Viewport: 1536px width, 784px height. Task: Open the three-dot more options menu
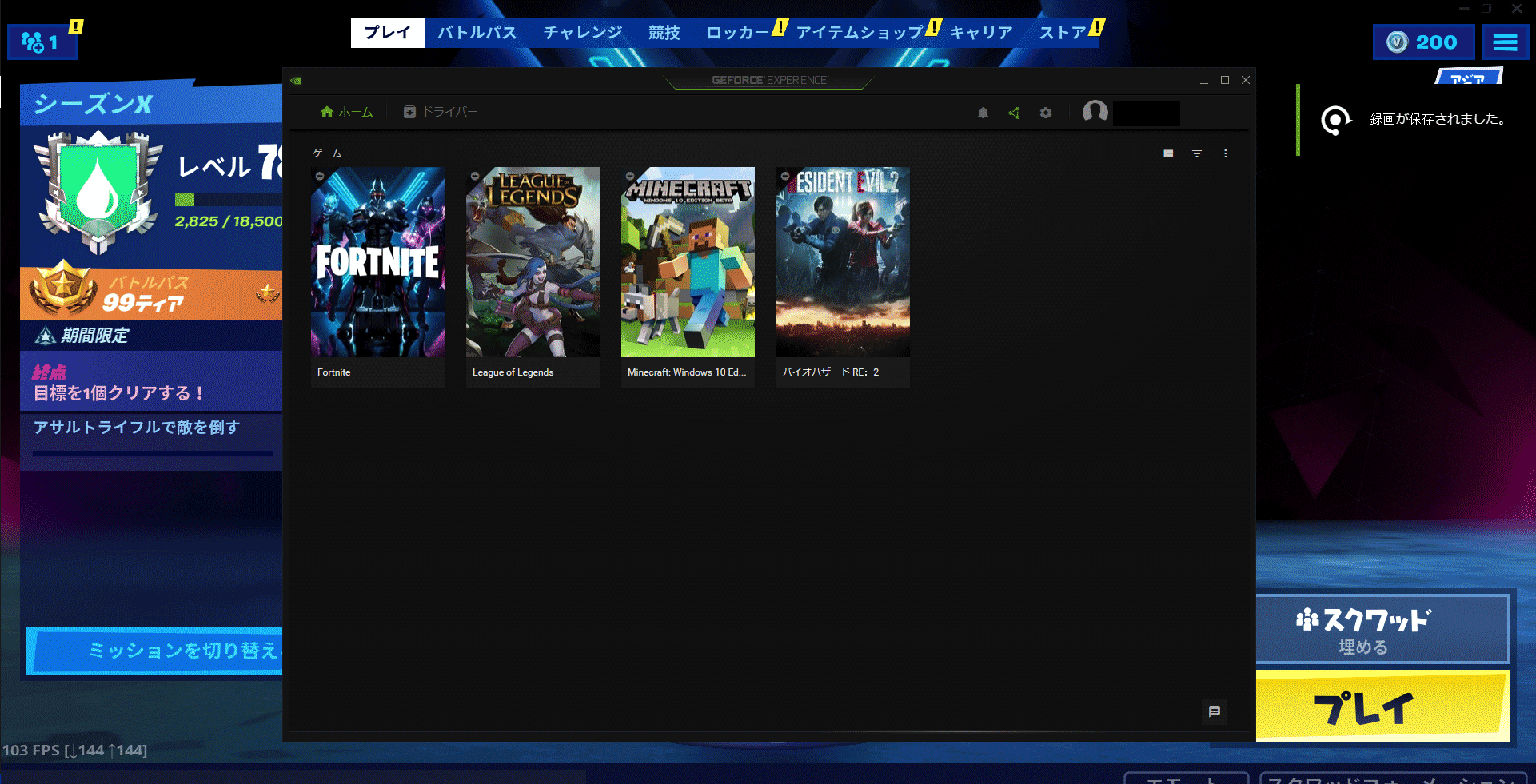1226,153
